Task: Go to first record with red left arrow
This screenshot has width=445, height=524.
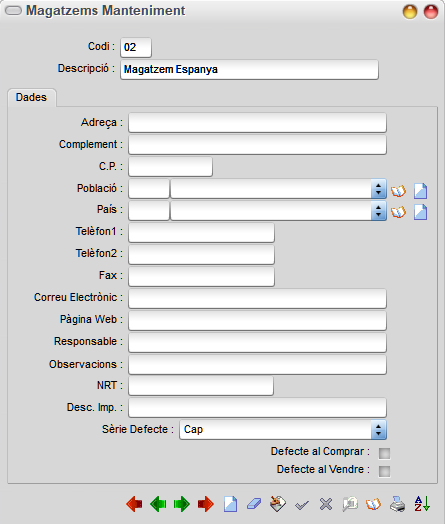Action: point(135,504)
